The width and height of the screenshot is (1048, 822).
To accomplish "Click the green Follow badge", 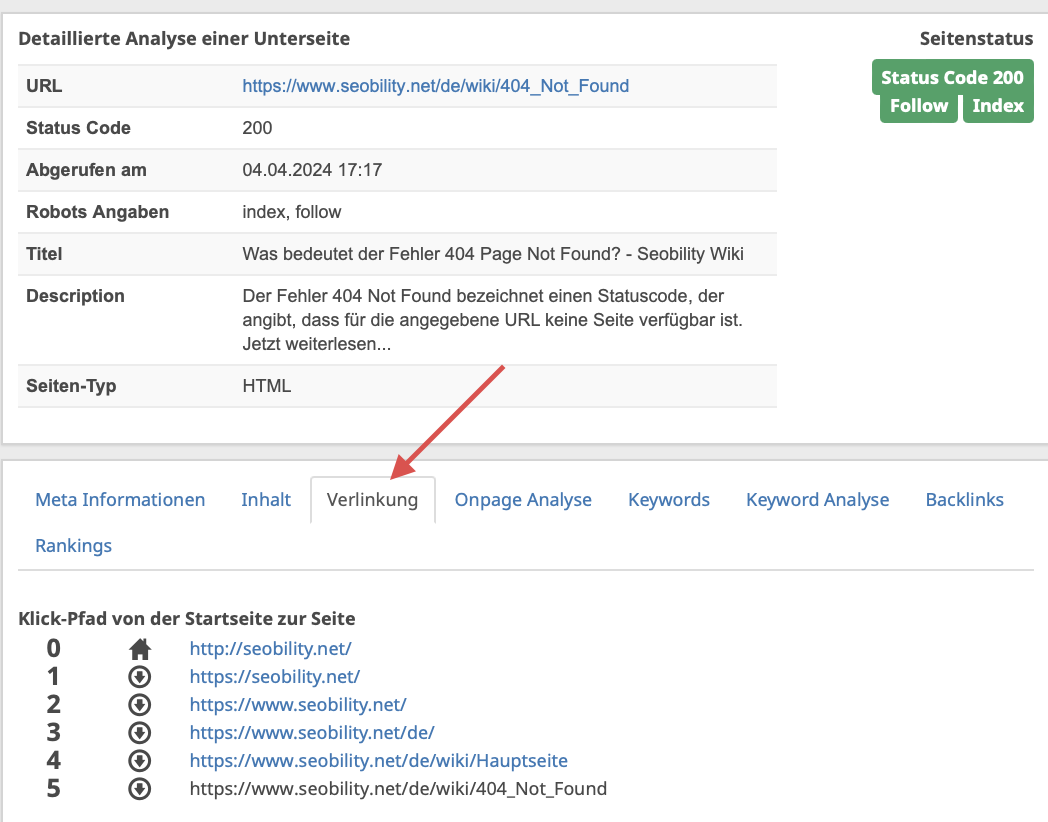I will click(919, 106).
